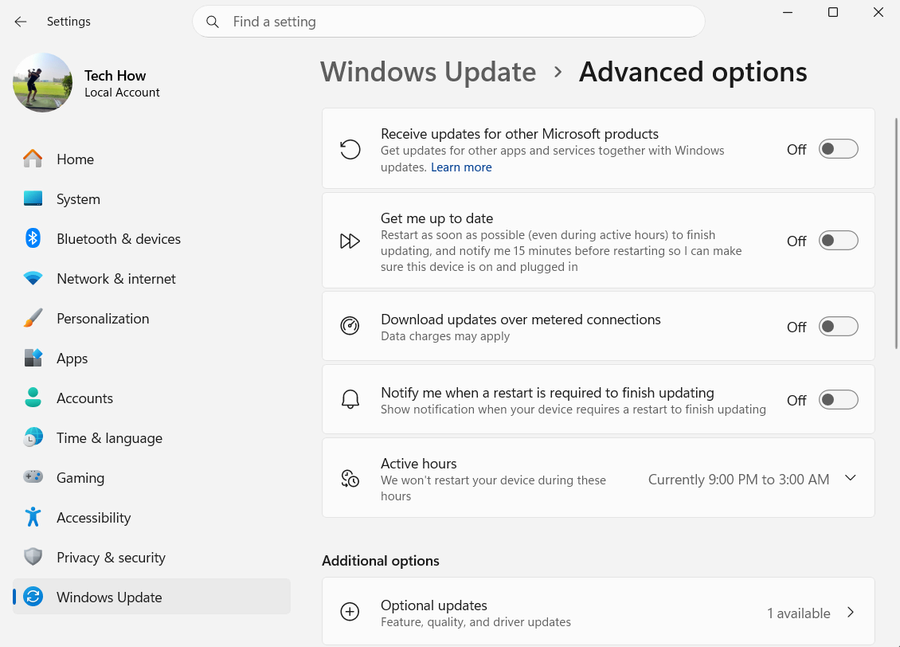Click the Additional options heading
The height and width of the screenshot is (647, 900).
pos(381,560)
